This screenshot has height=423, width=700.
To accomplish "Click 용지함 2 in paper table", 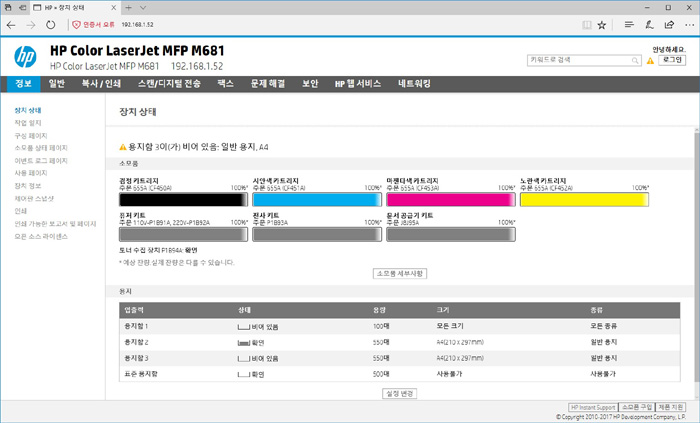I will coord(136,343).
